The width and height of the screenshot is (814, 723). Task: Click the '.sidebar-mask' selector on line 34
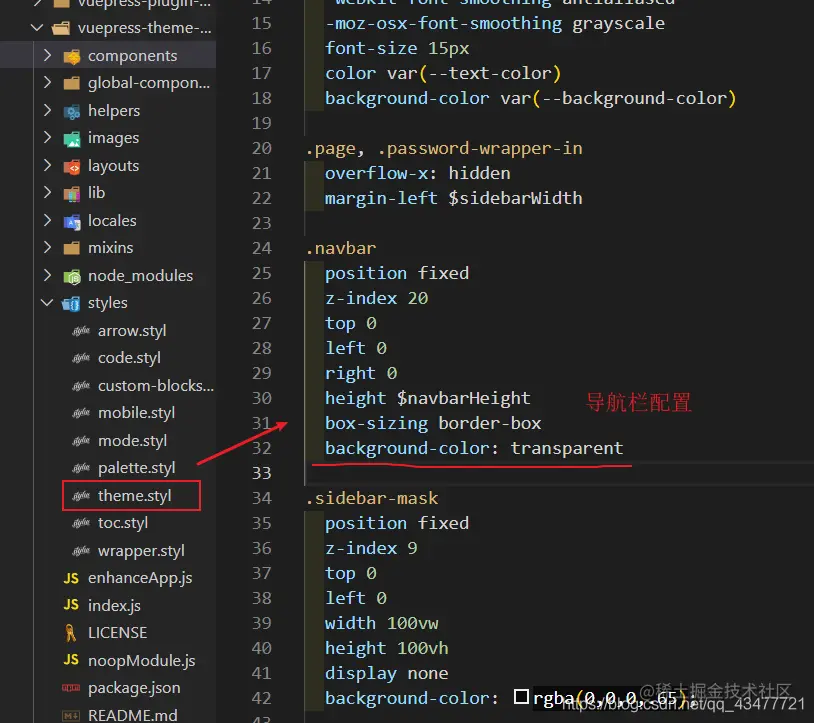coord(372,498)
